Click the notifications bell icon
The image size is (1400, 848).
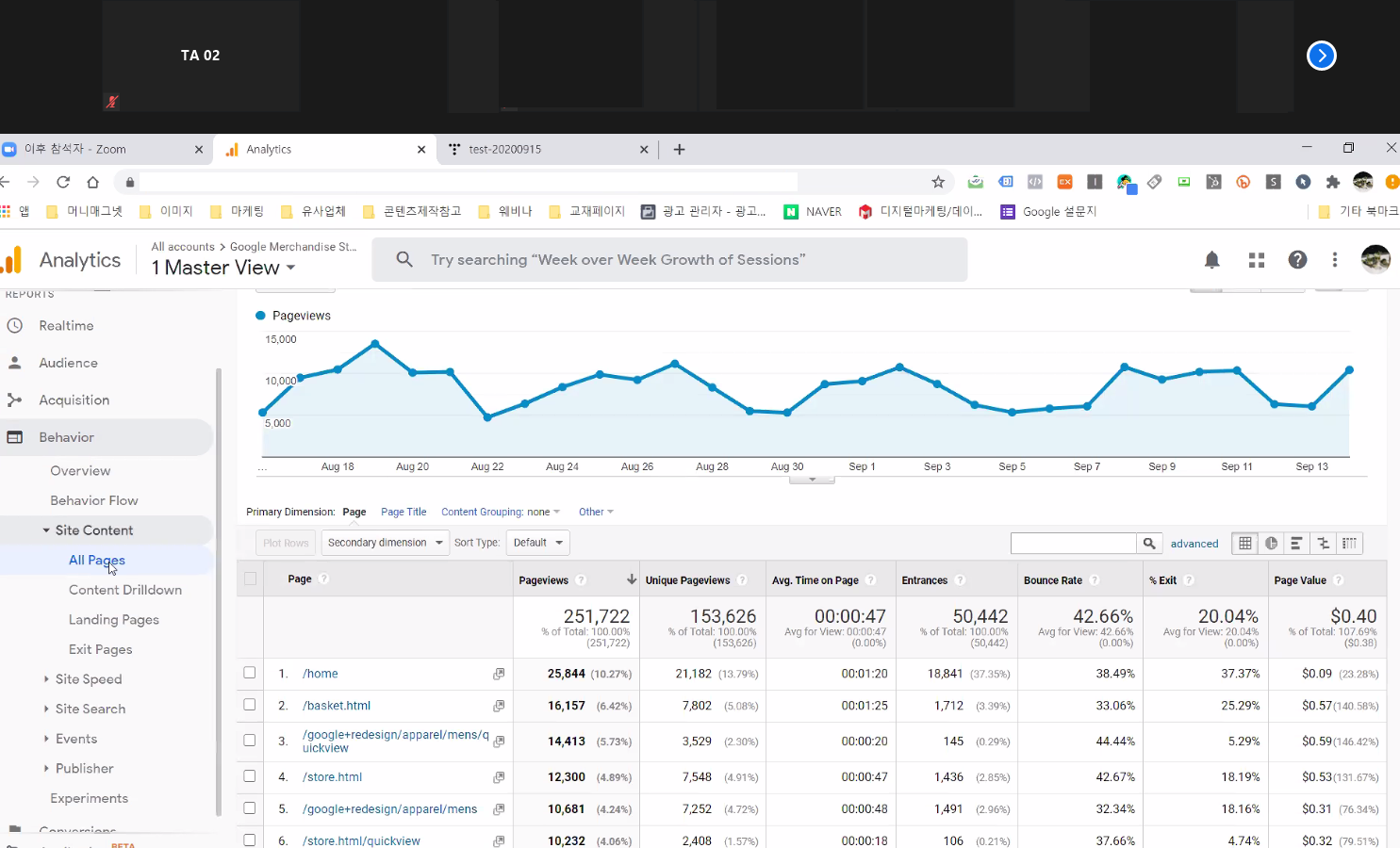coord(1212,260)
